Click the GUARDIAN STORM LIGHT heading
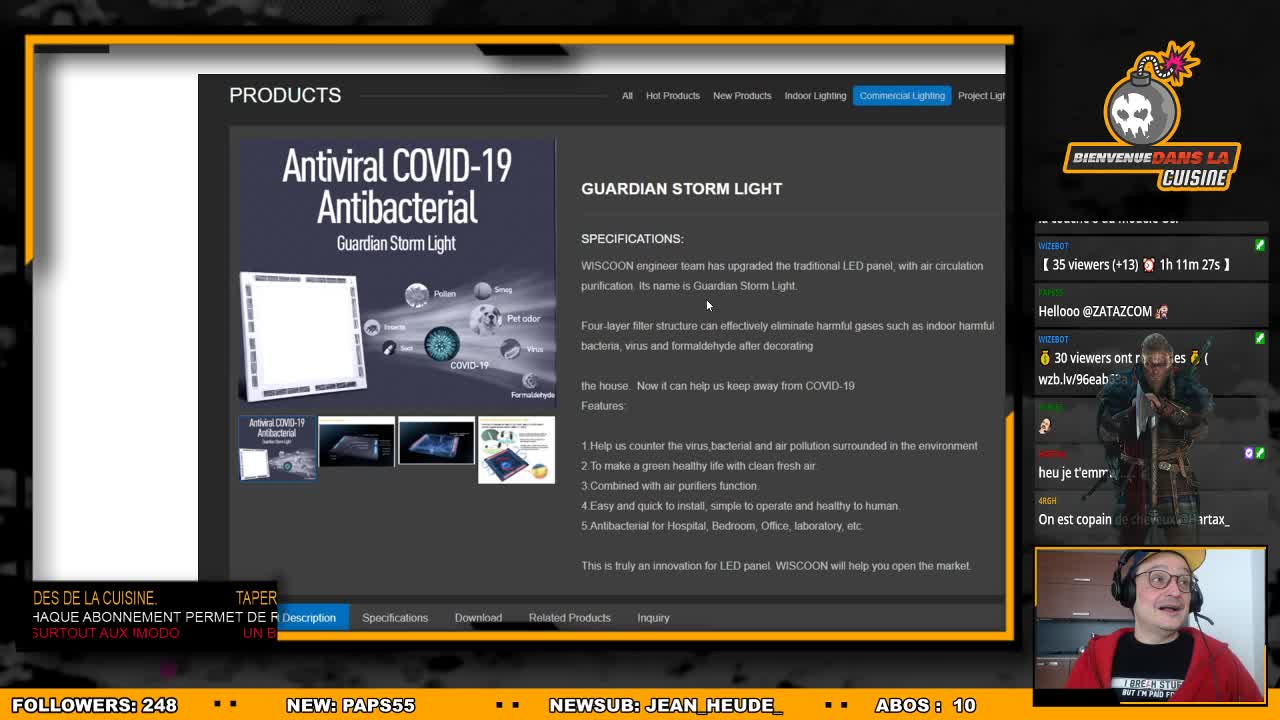 (681, 188)
